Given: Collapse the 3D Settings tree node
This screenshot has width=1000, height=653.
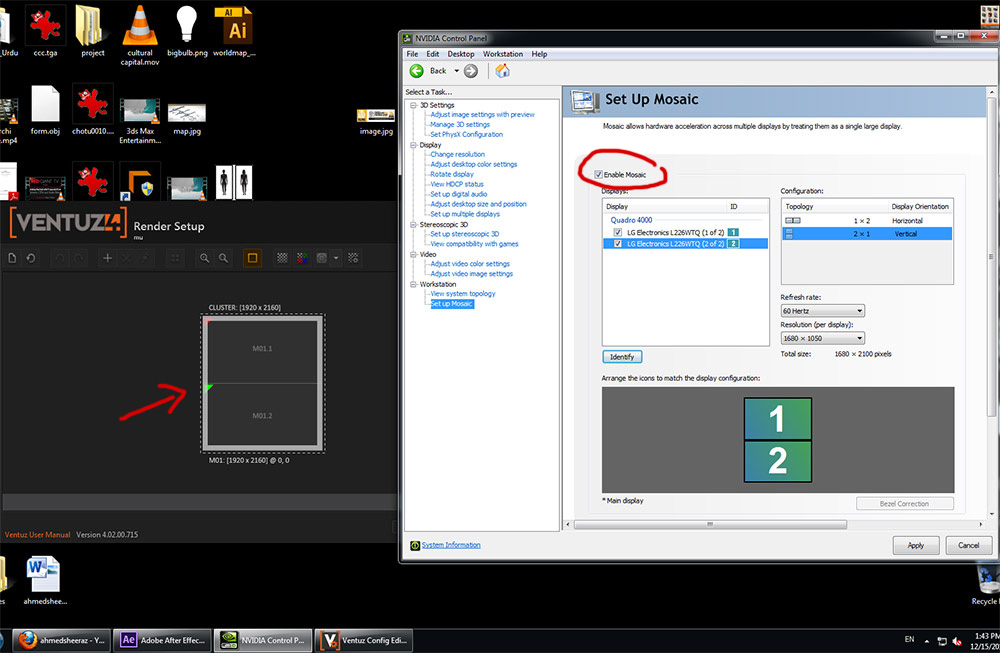Looking at the screenshot, I should [411, 105].
